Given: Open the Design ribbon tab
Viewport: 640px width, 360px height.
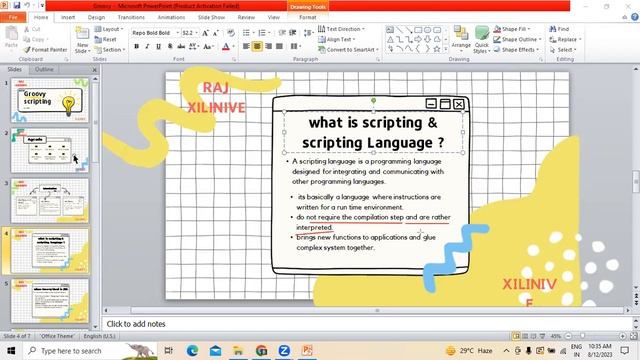Looking at the screenshot, I should [96, 17].
